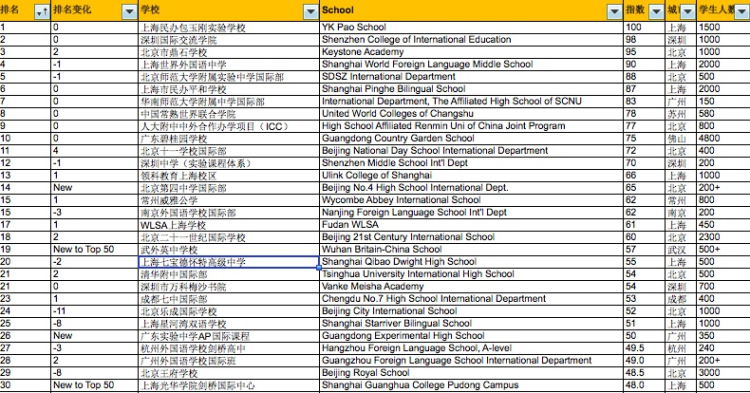The width and height of the screenshot is (750, 393).
Task: Click the WLSA上海学校 cell
Action: point(229,225)
